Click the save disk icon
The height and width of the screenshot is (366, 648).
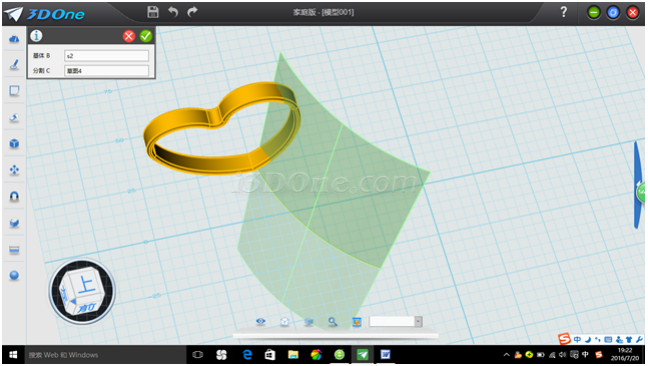click(153, 12)
